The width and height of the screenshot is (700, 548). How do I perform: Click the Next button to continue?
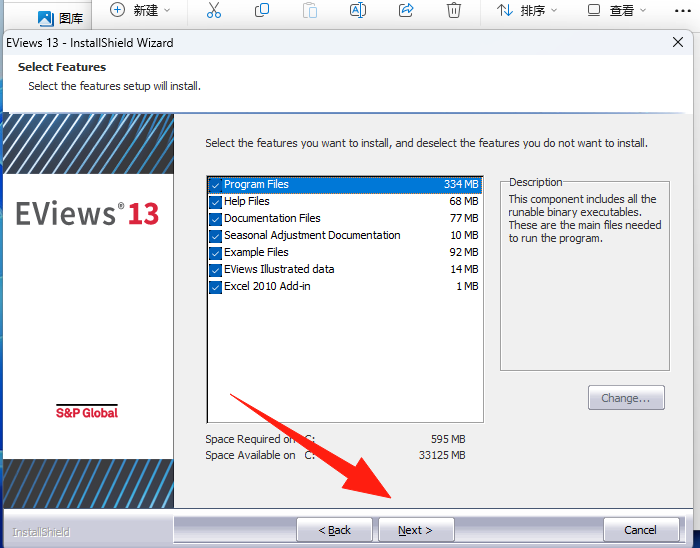[x=415, y=530]
